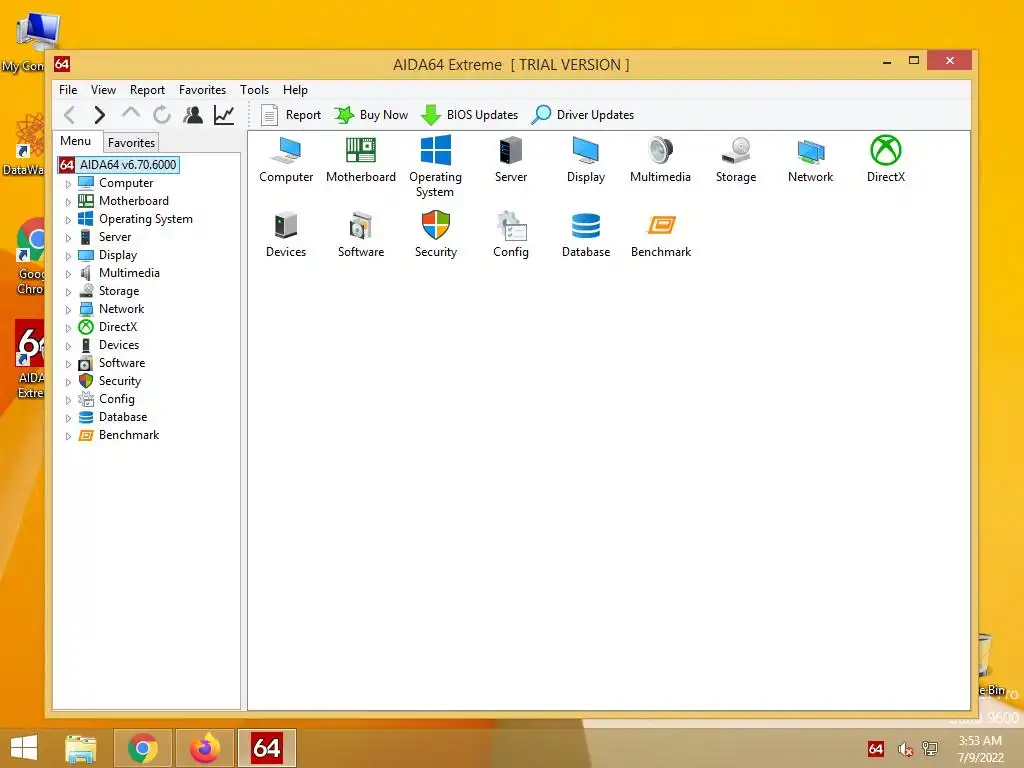Expand the Motherboard tree node
The height and width of the screenshot is (768, 1024).
68,202
